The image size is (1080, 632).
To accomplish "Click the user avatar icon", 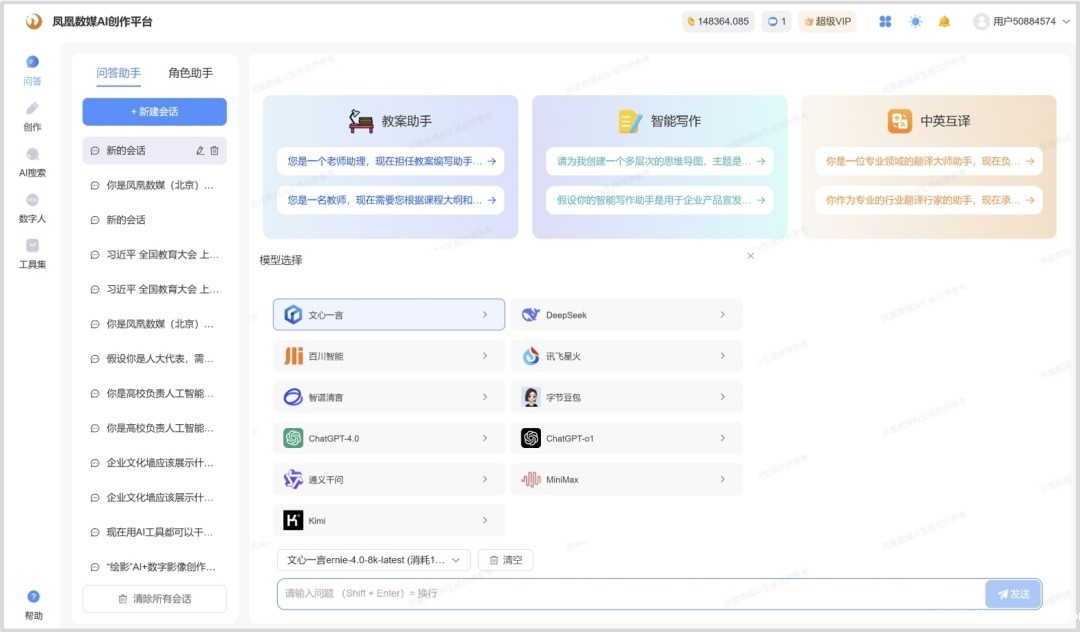I will click(x=981, y=21).
